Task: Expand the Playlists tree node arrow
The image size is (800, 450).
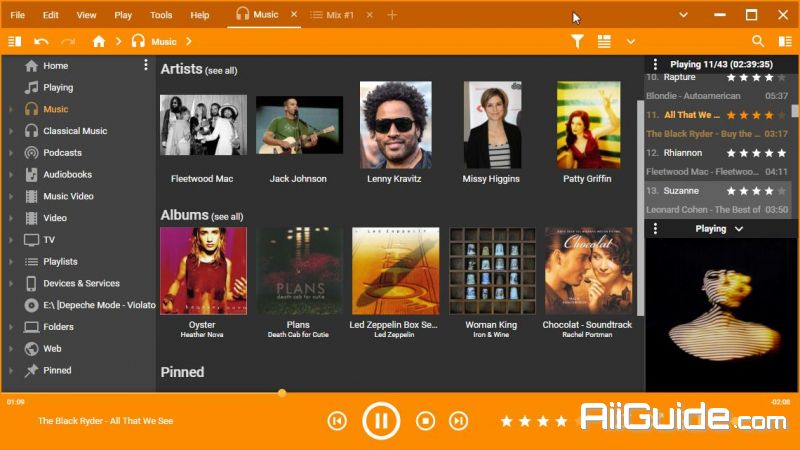Action: pyautogui.click(x=11, y=262)
